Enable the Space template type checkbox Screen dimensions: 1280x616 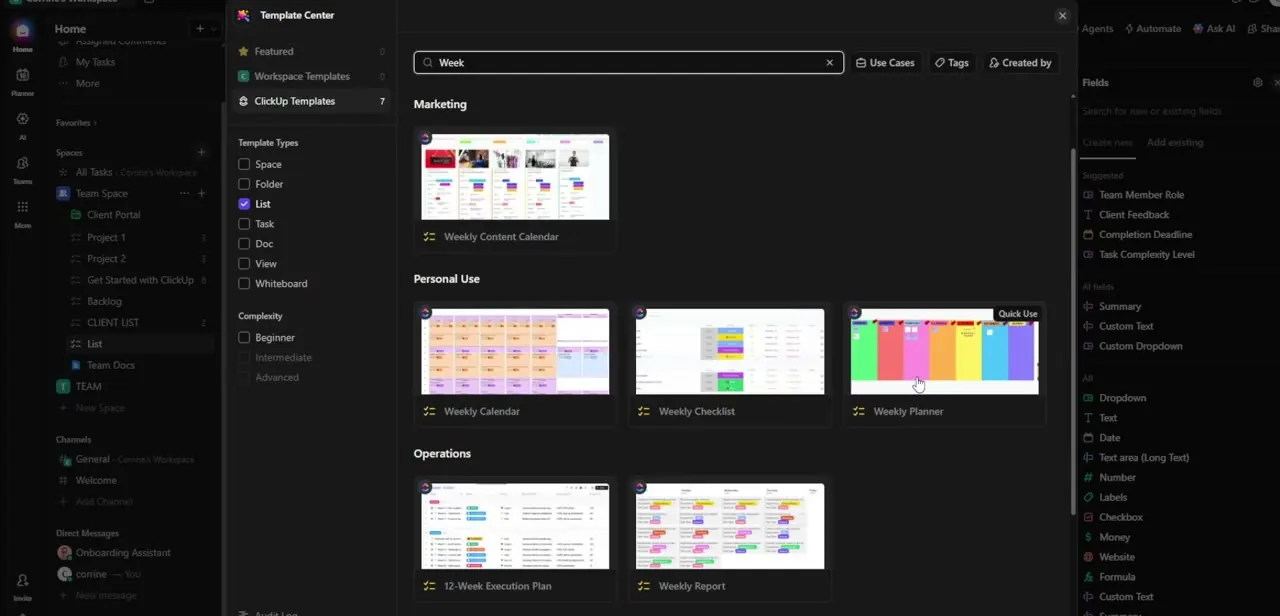pyautogui.click(x=244, y=164)
